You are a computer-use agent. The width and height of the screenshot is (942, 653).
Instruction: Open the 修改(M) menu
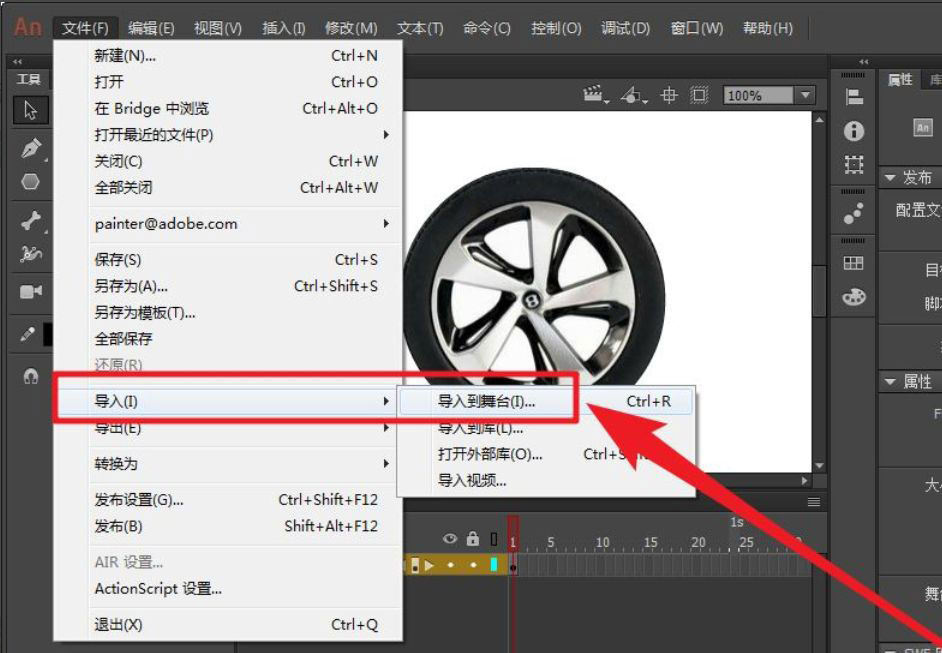click(351, 28)
